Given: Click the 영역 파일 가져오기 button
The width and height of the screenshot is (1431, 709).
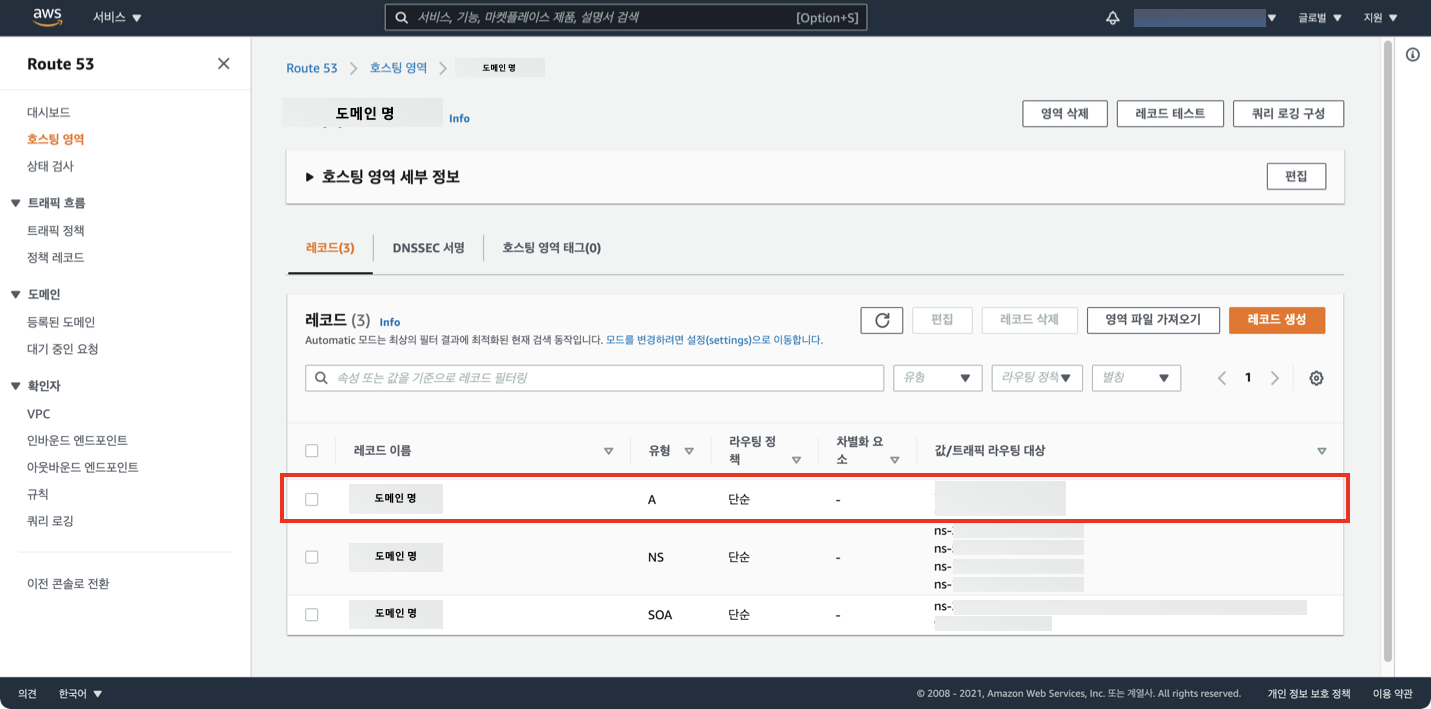Looking at the screenshot, I should [1153, 320].
